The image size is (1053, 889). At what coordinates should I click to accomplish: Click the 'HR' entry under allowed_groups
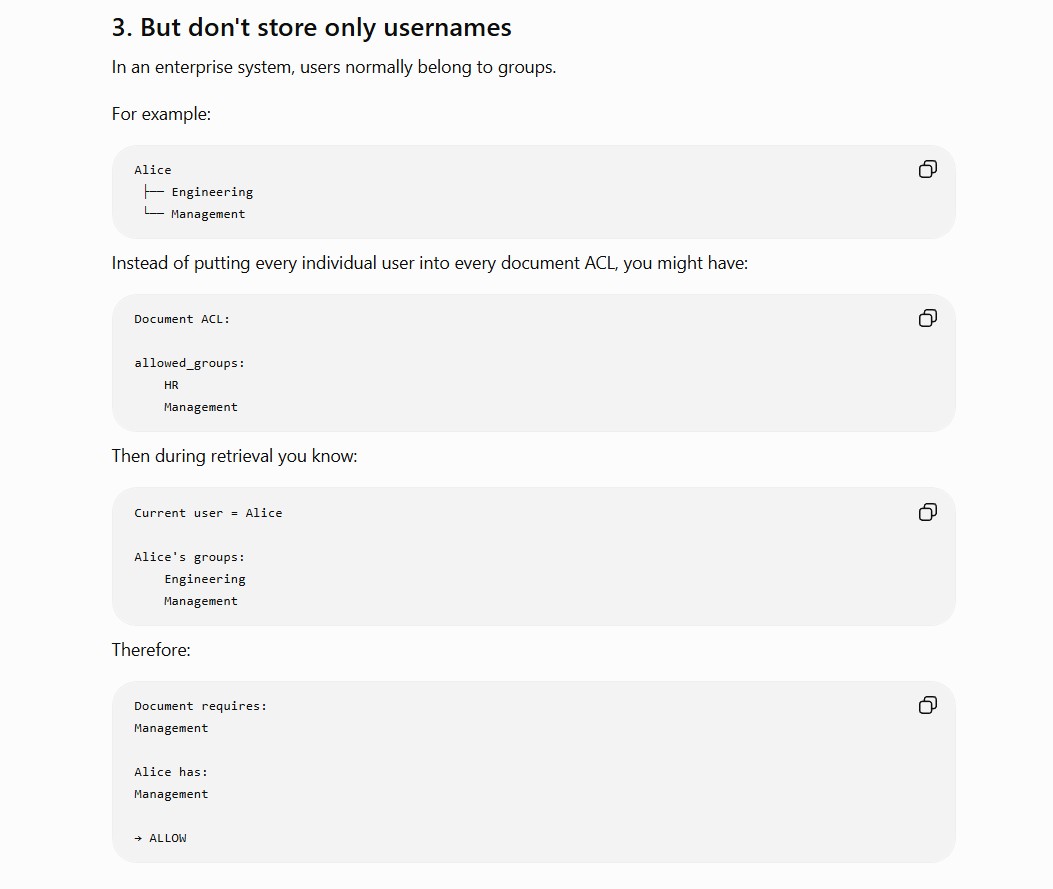[171, 385]
